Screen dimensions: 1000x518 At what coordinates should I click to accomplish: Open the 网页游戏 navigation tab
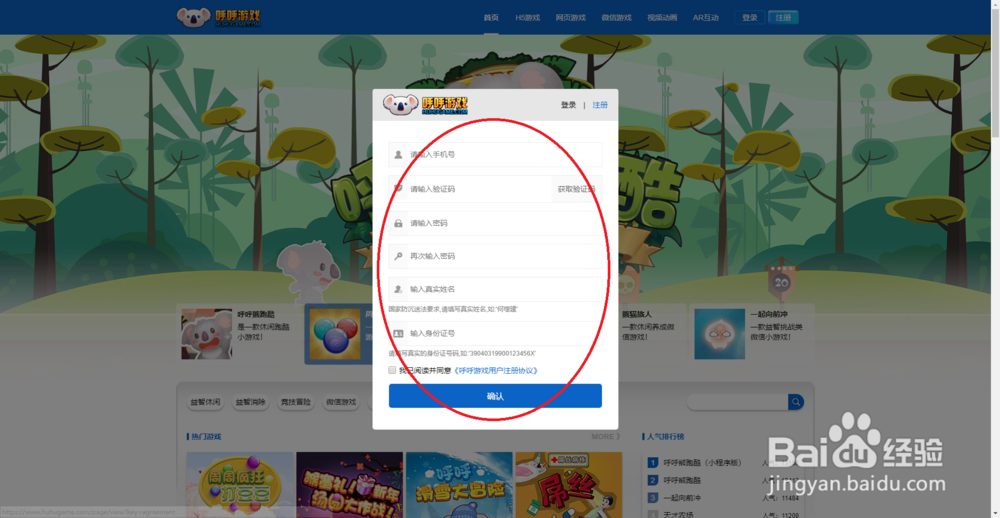click(x=570, y=18)
